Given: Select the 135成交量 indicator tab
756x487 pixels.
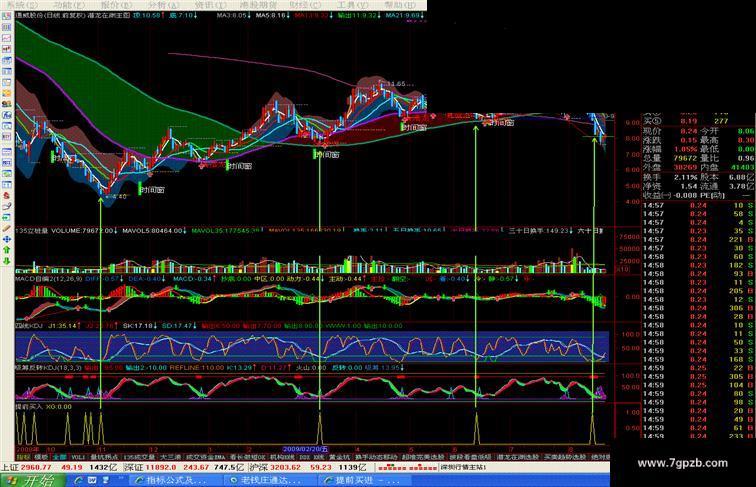Looking at the screenshot, I should coord(139,457).
